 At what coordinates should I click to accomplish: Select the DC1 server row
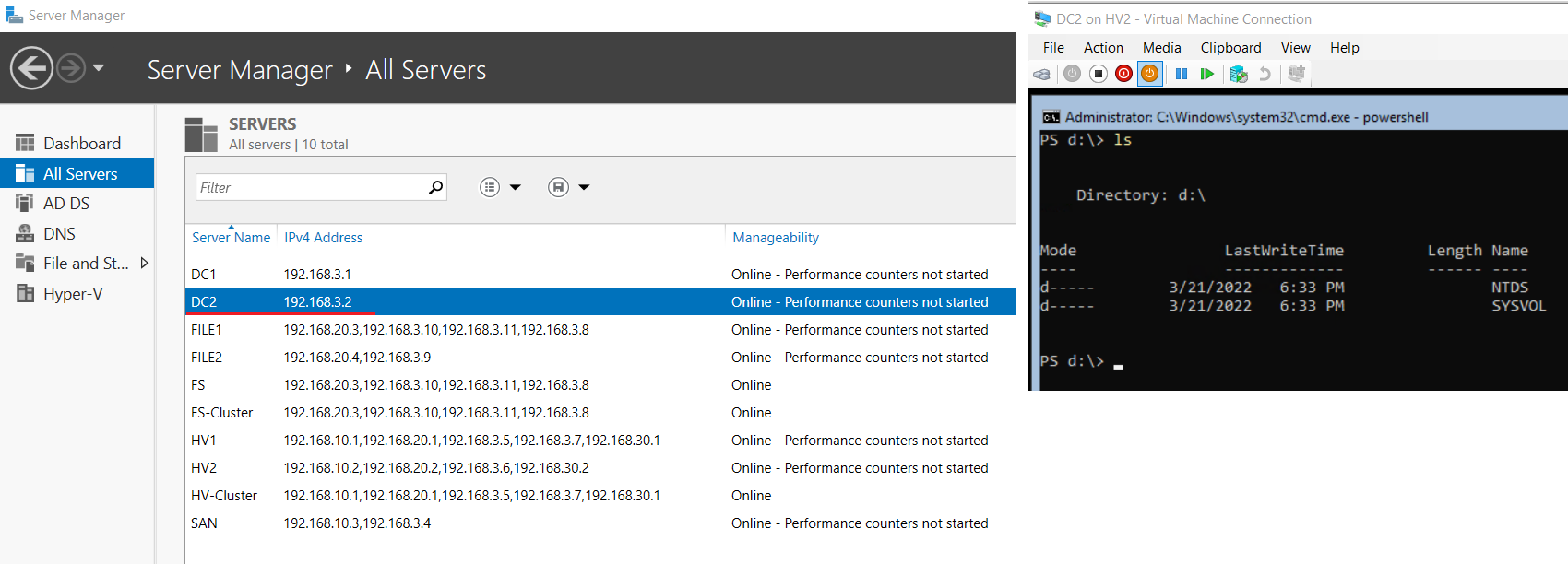click(x=600, y=274)
